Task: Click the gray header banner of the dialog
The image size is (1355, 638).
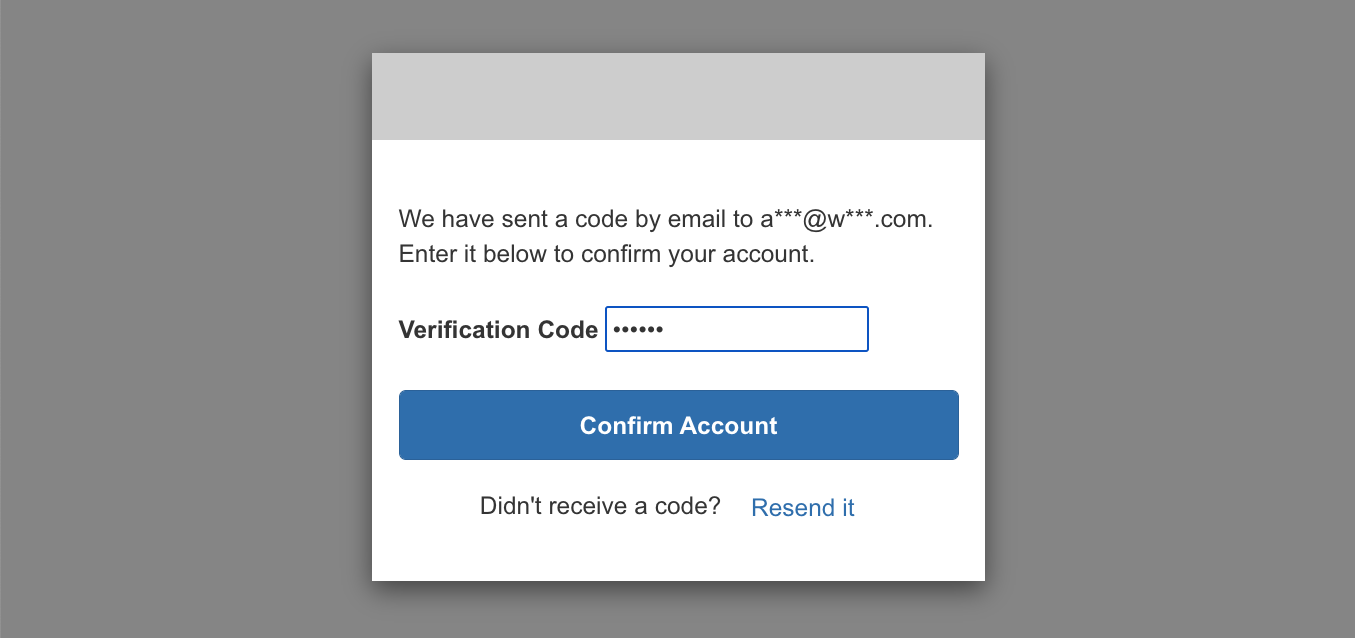Action: point(678,96)
